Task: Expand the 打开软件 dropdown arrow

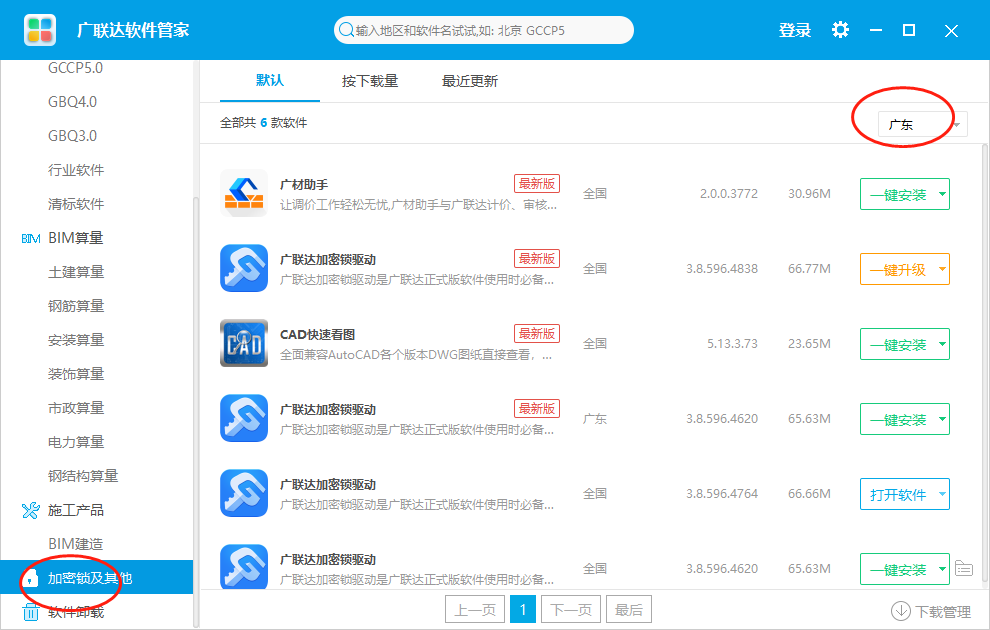Action: click(942, 494)
